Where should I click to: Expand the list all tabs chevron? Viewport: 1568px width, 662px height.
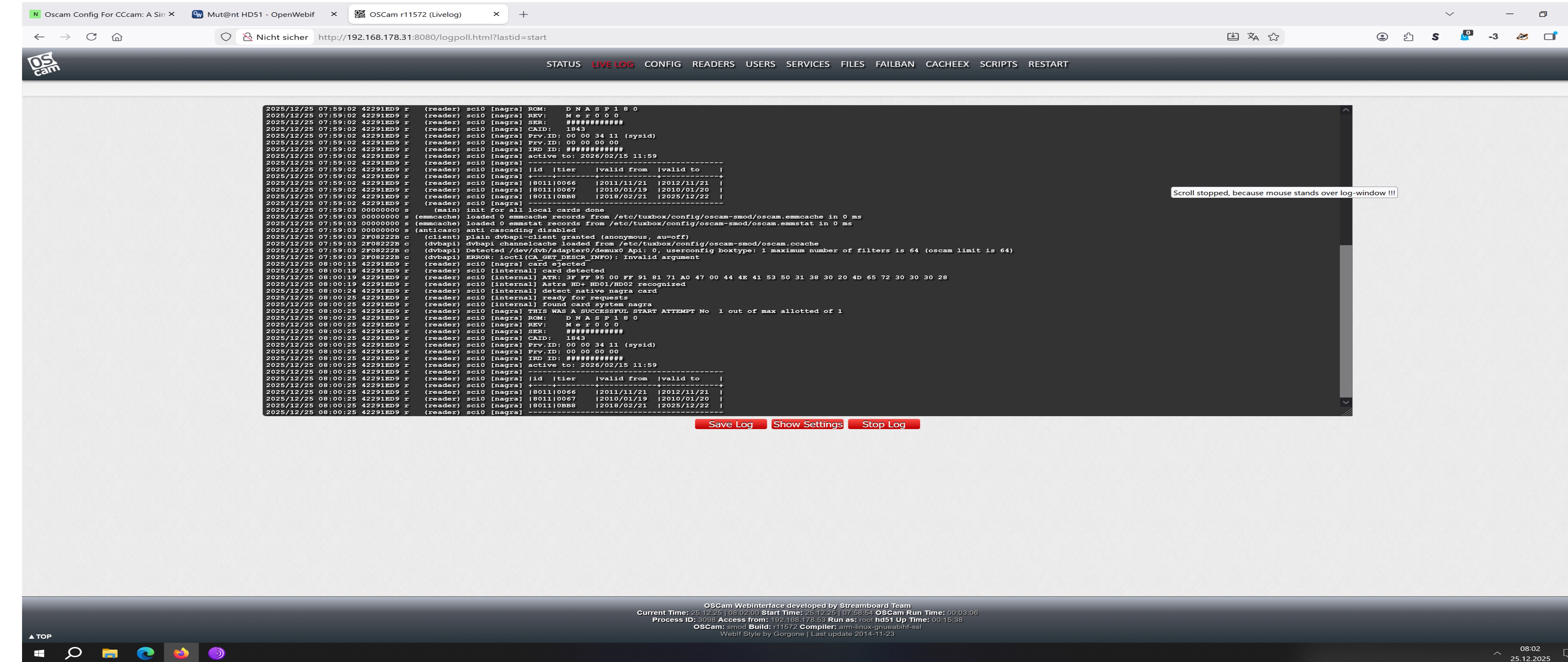point(1449,14)
